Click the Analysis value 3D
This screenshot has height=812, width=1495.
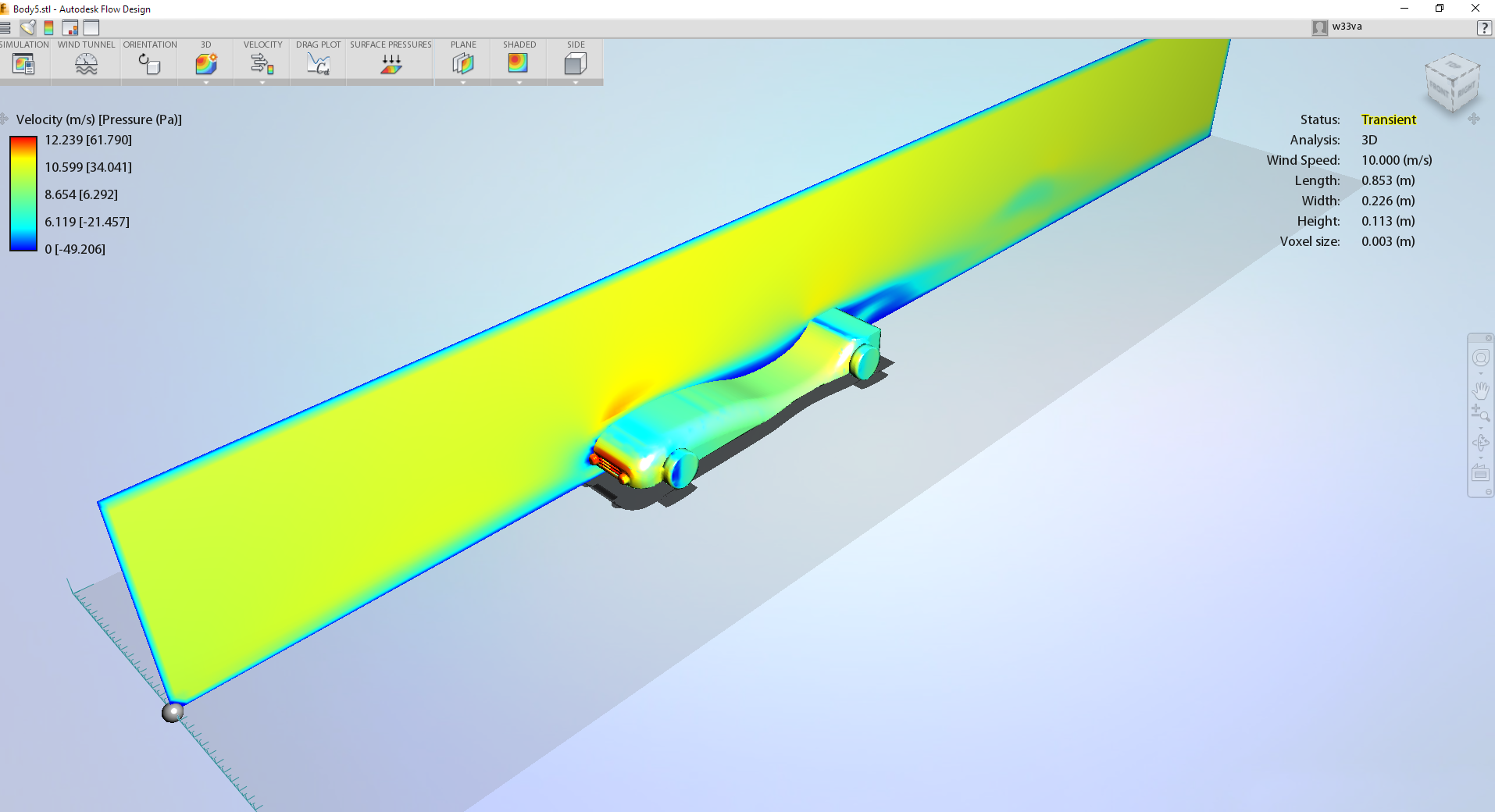(x=1369, y=140)
